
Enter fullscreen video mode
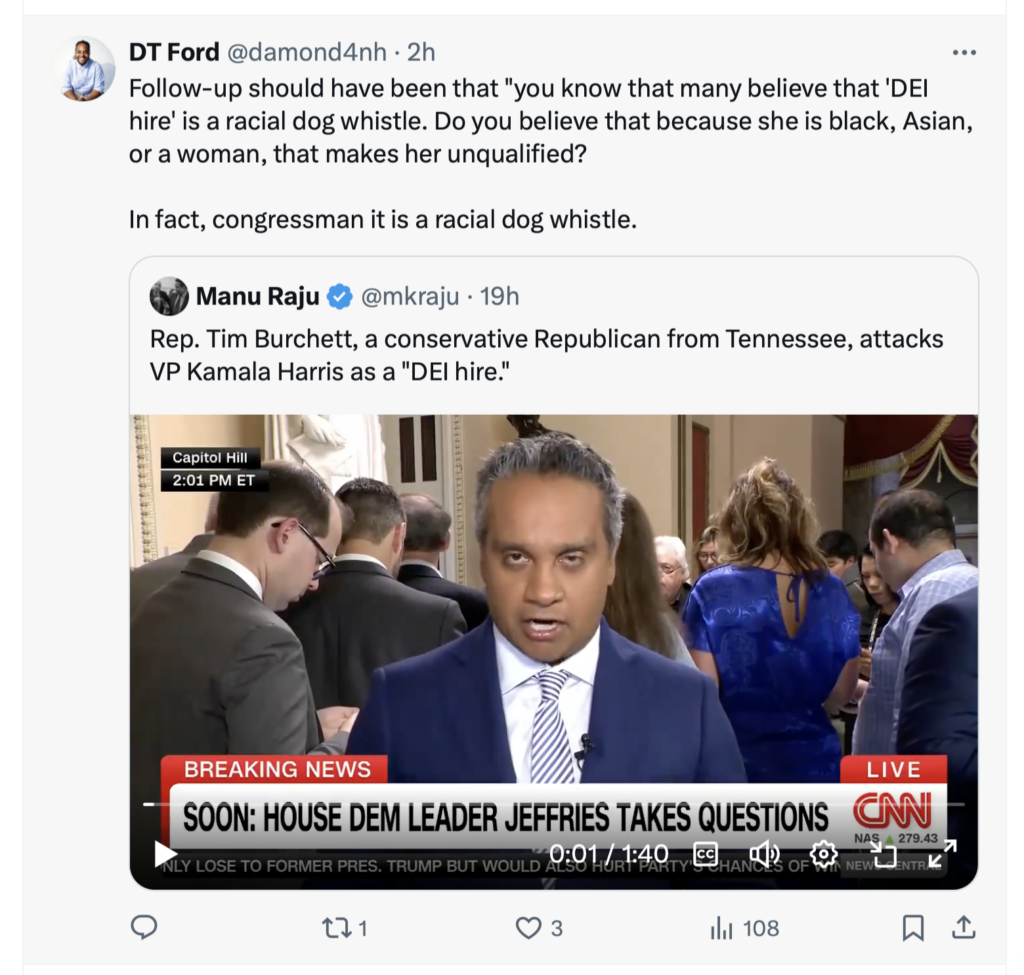coord(942,854)
